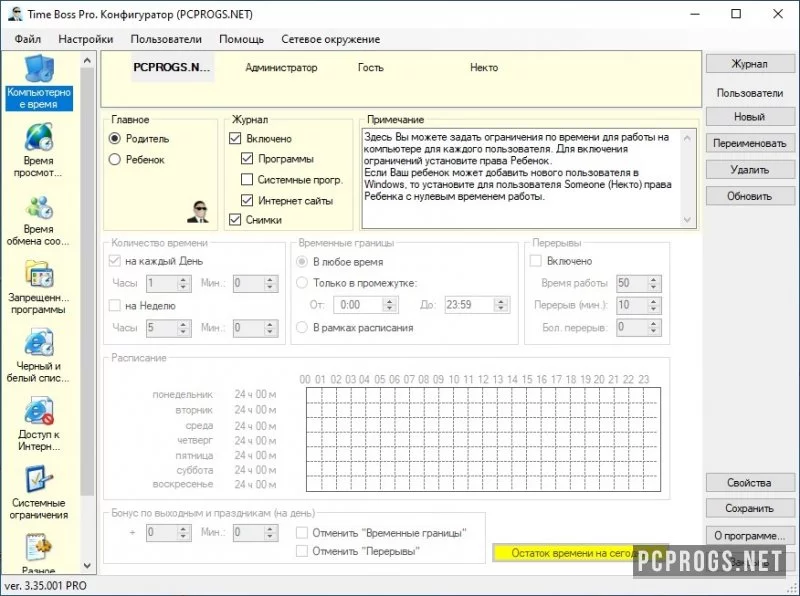Select the Ребенок radio button
Viewport: 800px width, 596px height.
coord(115,160)
